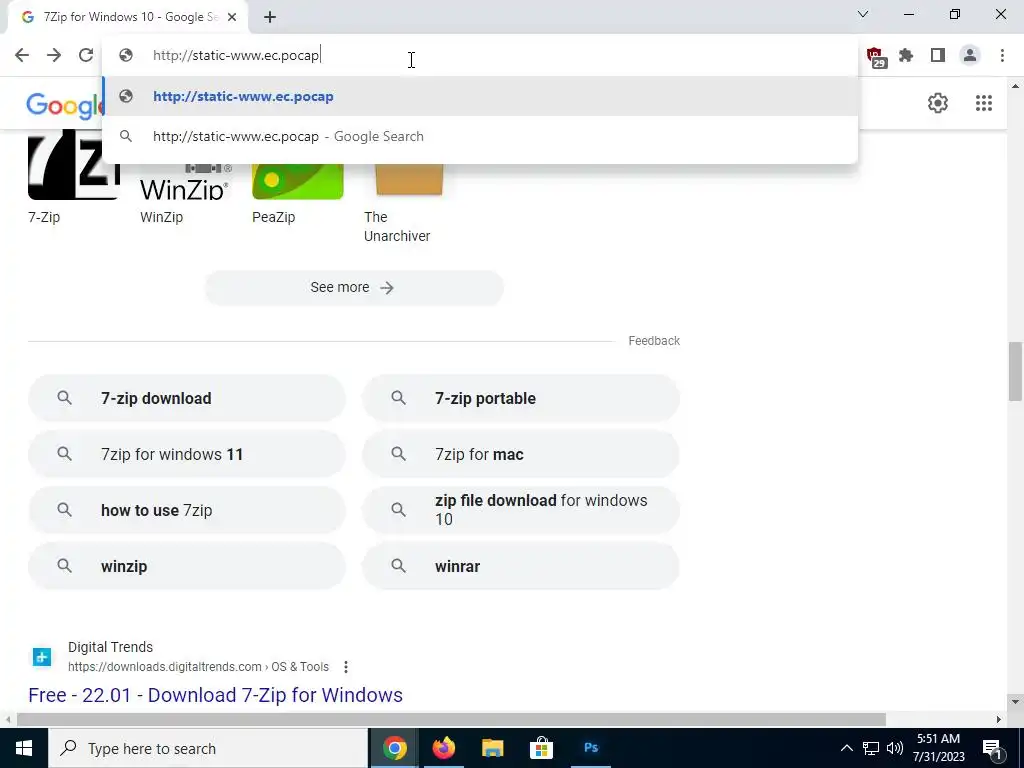Search related term 7zip for windows 11
The height and width of the screenshot is (768, 1024).
186,455
